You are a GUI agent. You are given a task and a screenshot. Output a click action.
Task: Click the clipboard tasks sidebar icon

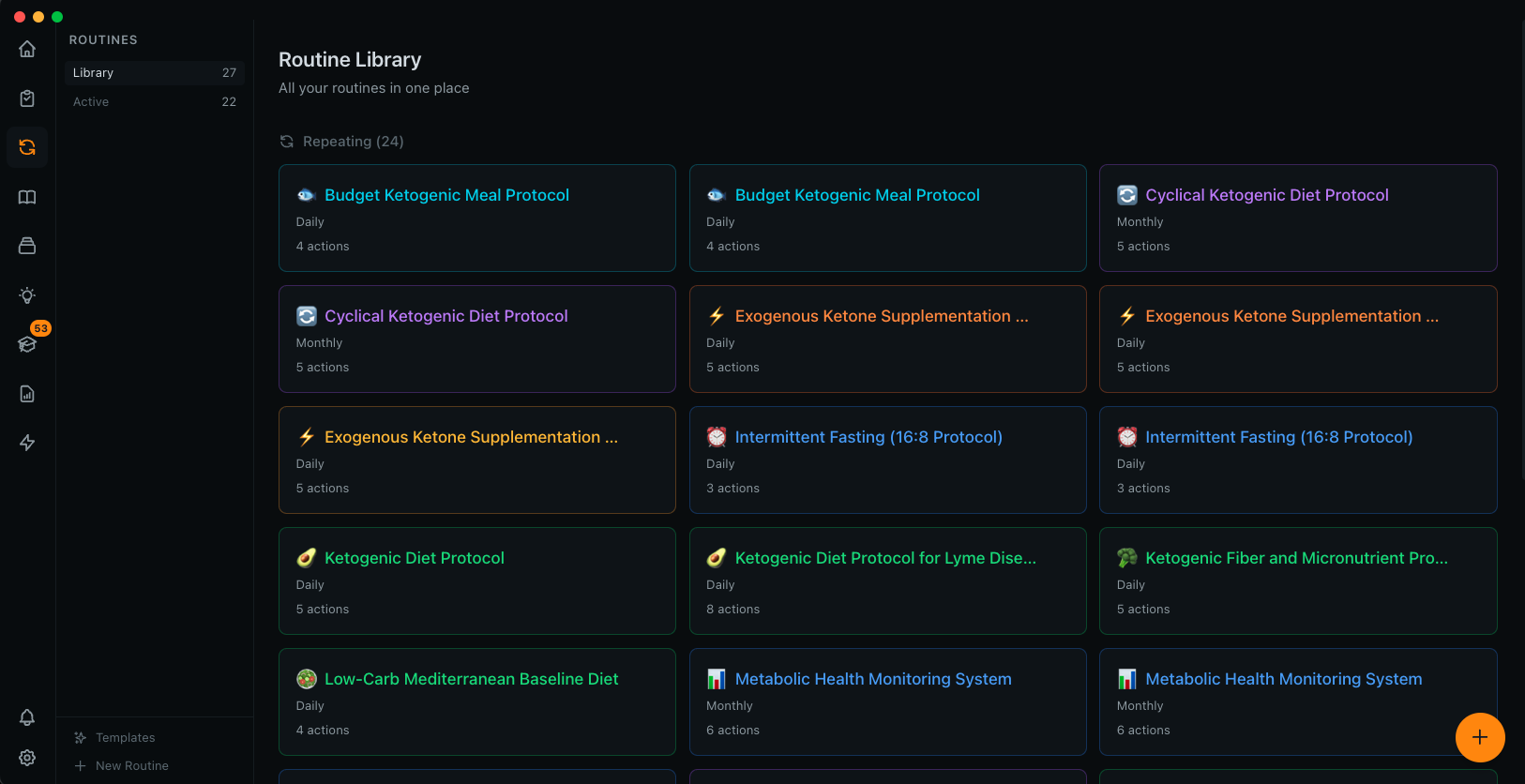(27, 98)
